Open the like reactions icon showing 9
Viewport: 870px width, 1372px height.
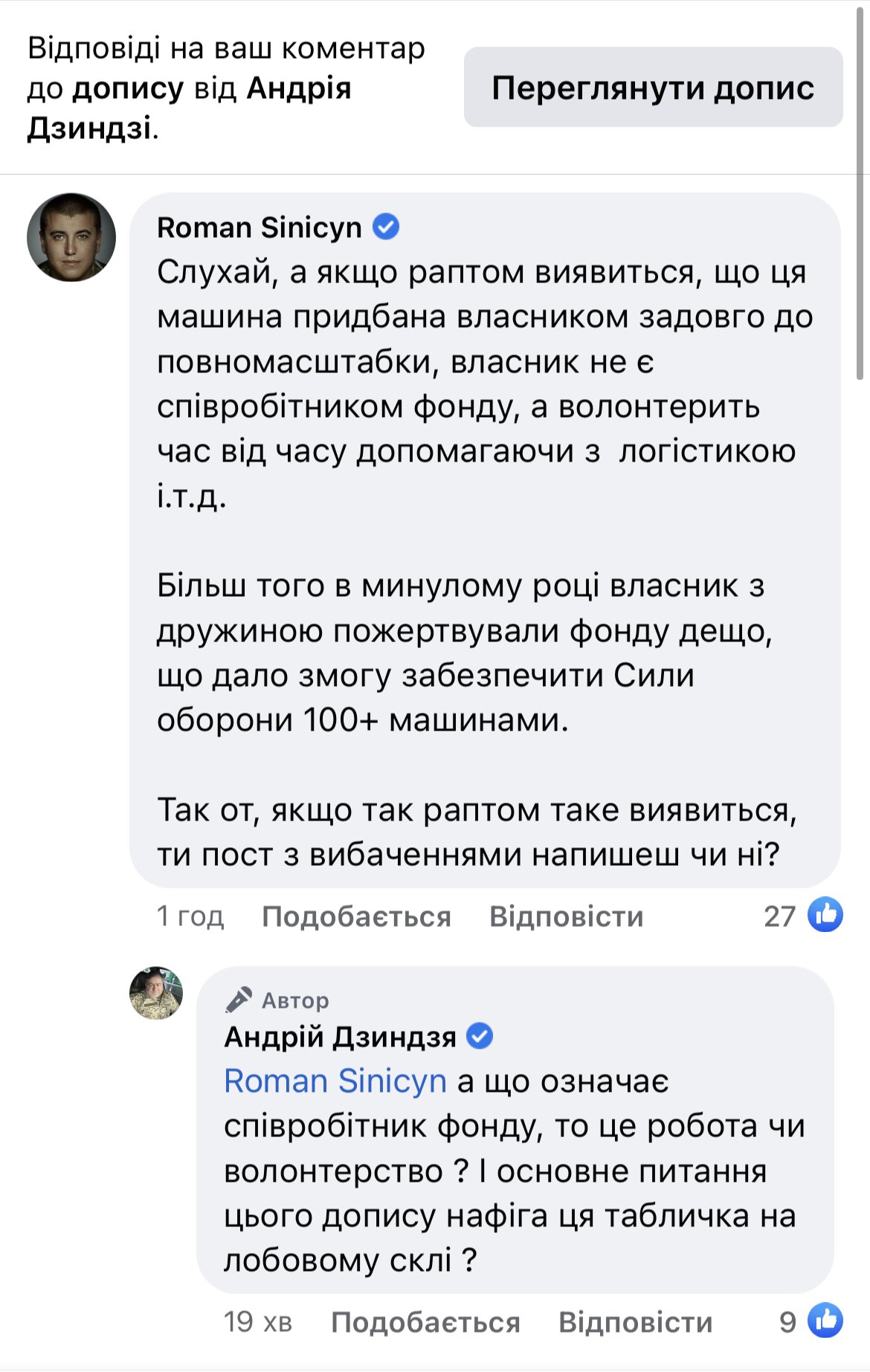click(x=825, y=1321)
